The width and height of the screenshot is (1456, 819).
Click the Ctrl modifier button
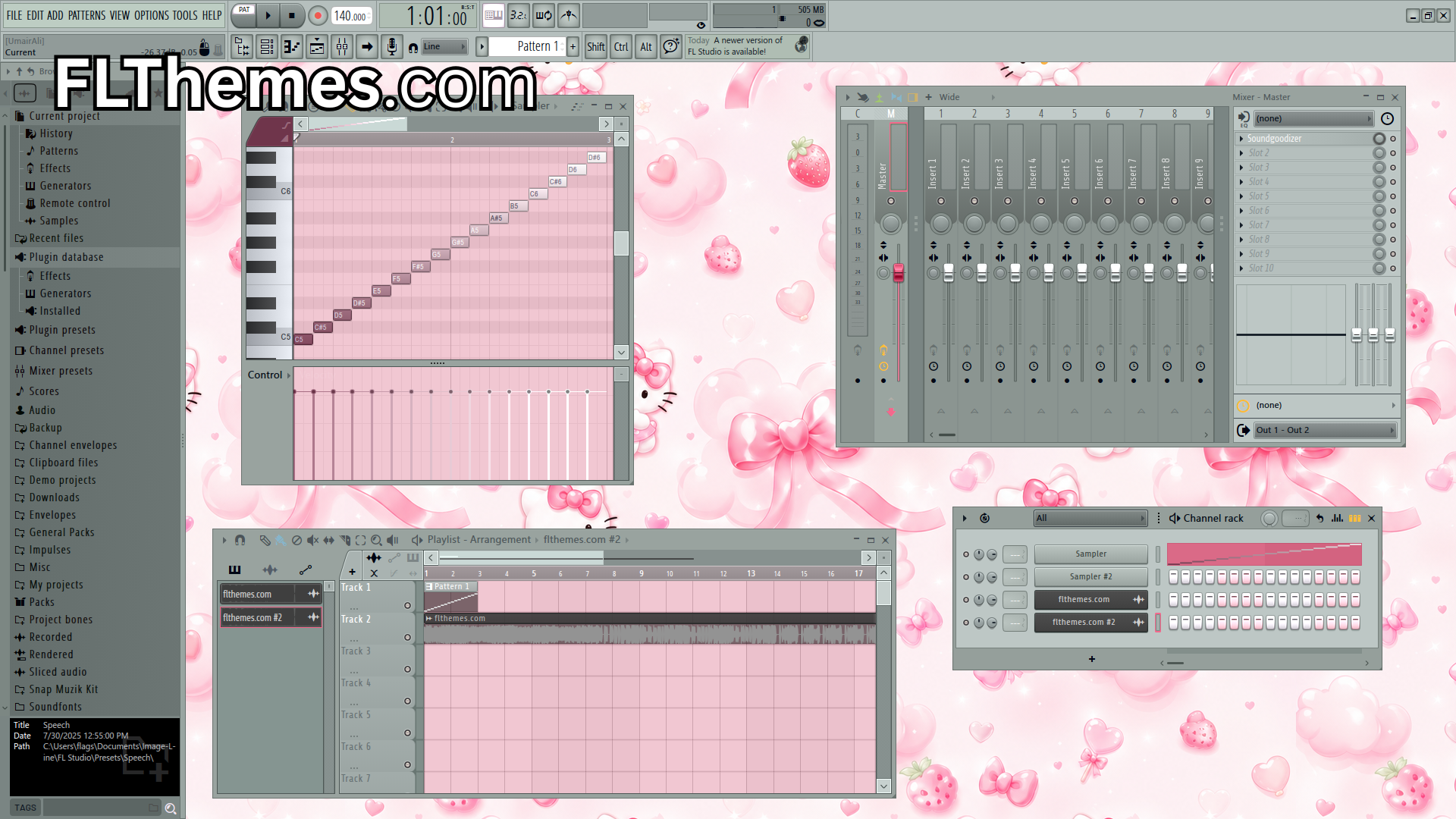click(x=621, y=47)
